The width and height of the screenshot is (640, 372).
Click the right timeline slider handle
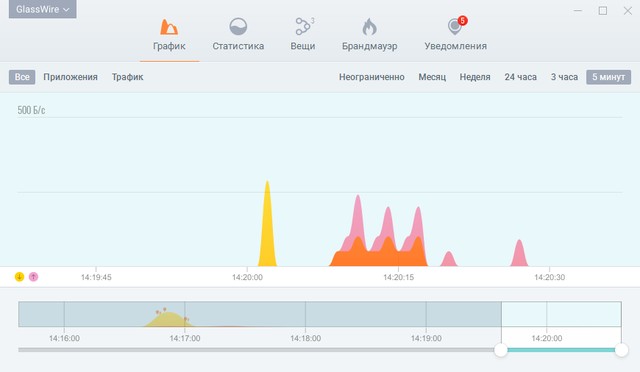[x=621, y=350]
